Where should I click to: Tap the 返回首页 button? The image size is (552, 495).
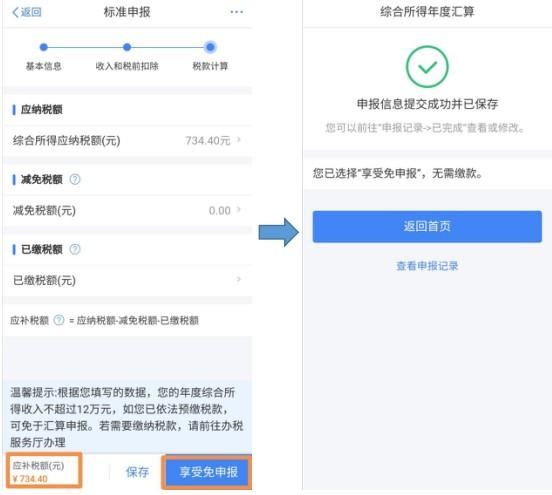427,226
